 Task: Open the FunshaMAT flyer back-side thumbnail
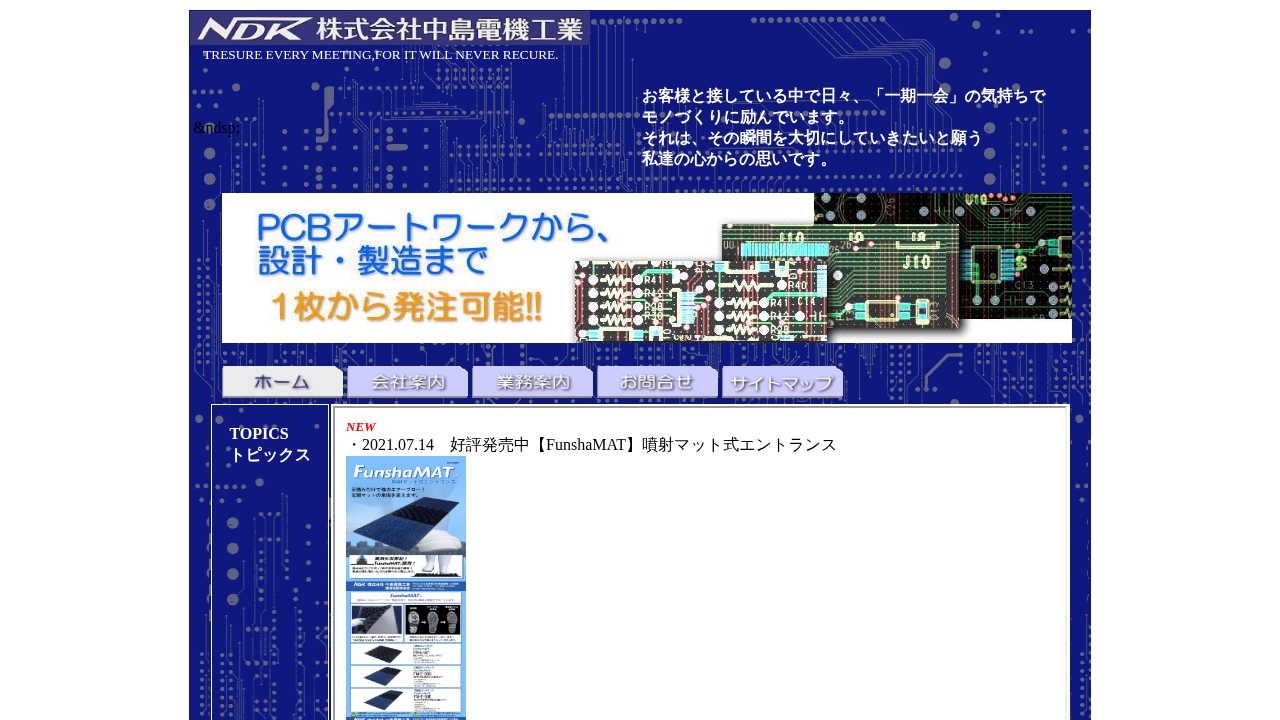click(x=405, y=655)
